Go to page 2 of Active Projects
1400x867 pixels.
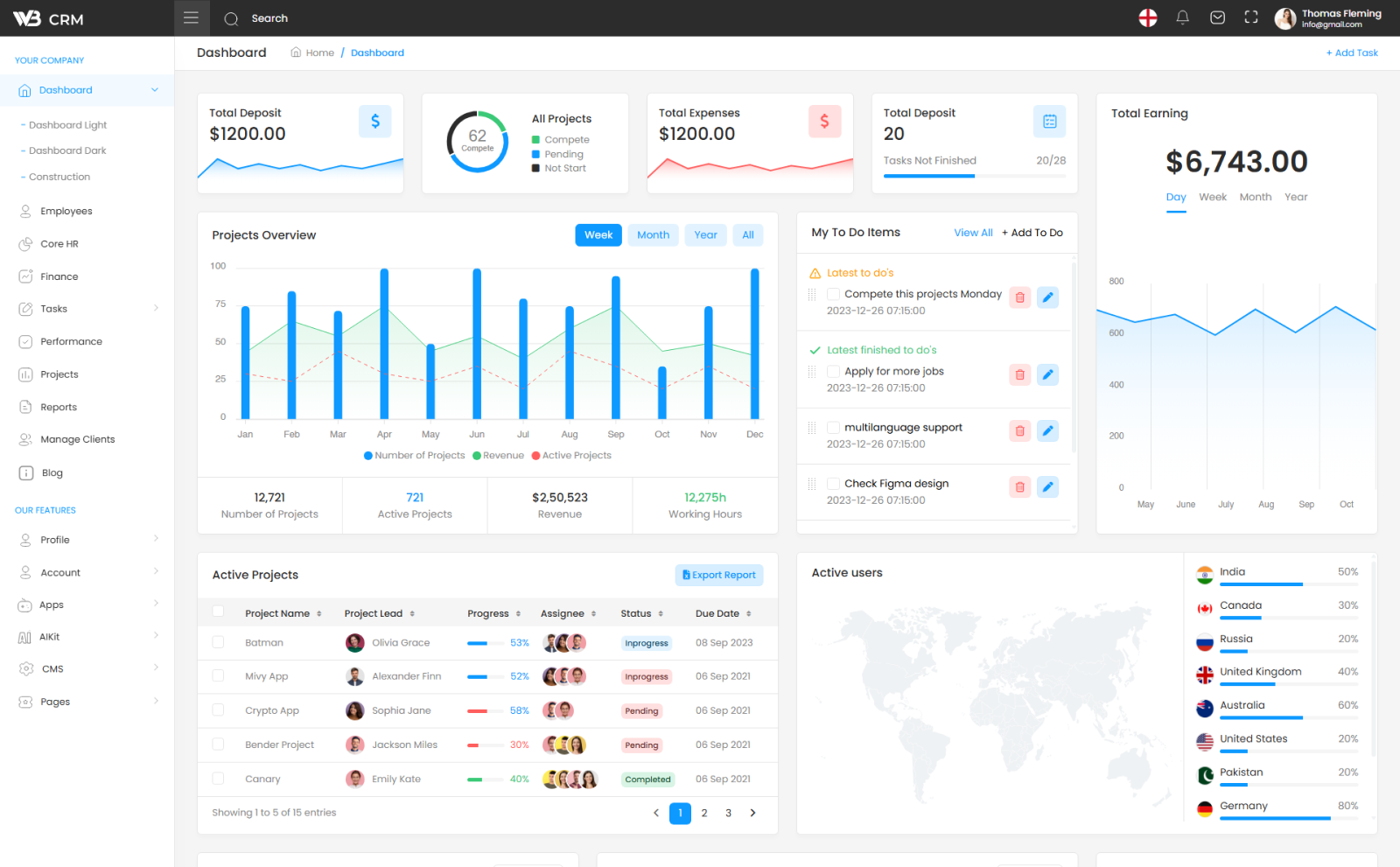pos(704,813)
